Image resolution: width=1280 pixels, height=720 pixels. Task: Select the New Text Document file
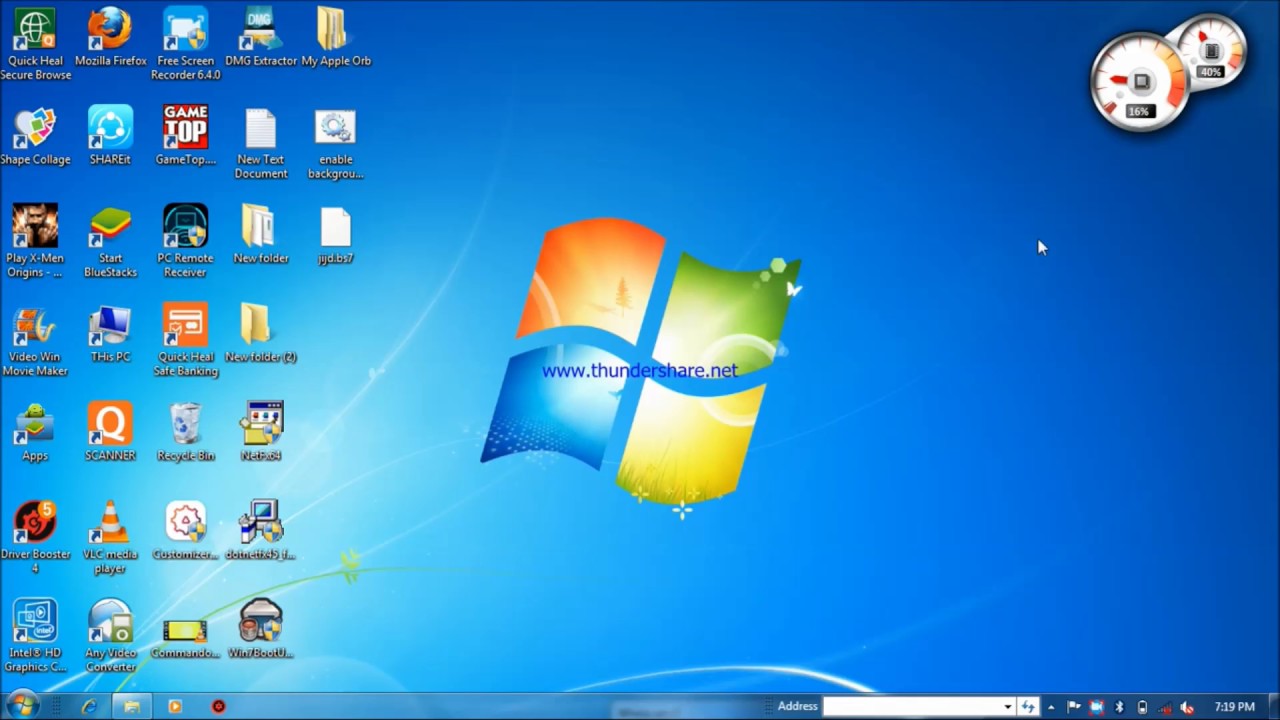pyautogui.click(x=261, y=144)
